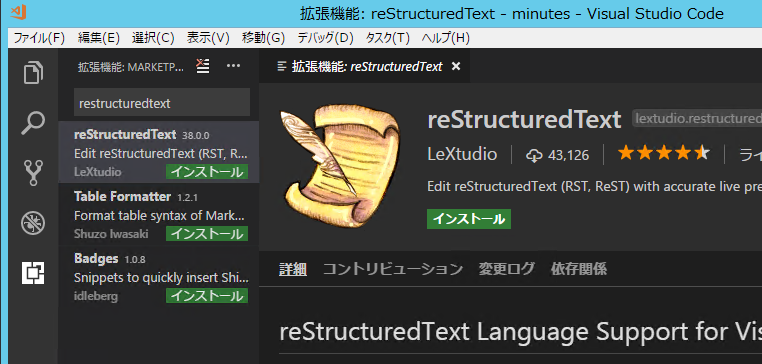Click the five-star rating
This screenshot has height=364, width=762.
click(663, 154)
